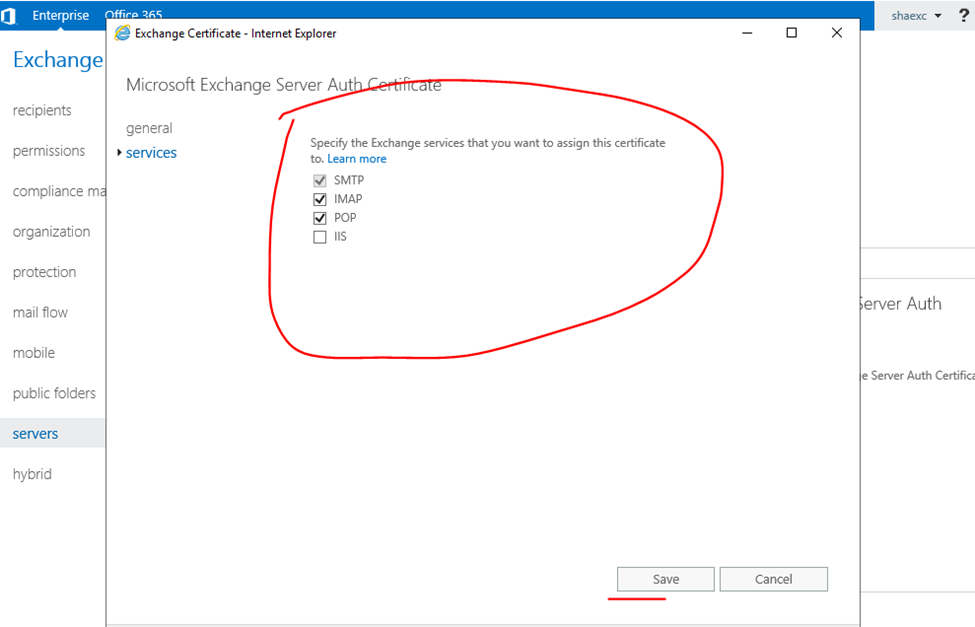The height and width of the screenshot is (627, 975).
Task: Close the Exchange Certificate dialog
Action: 837,33
